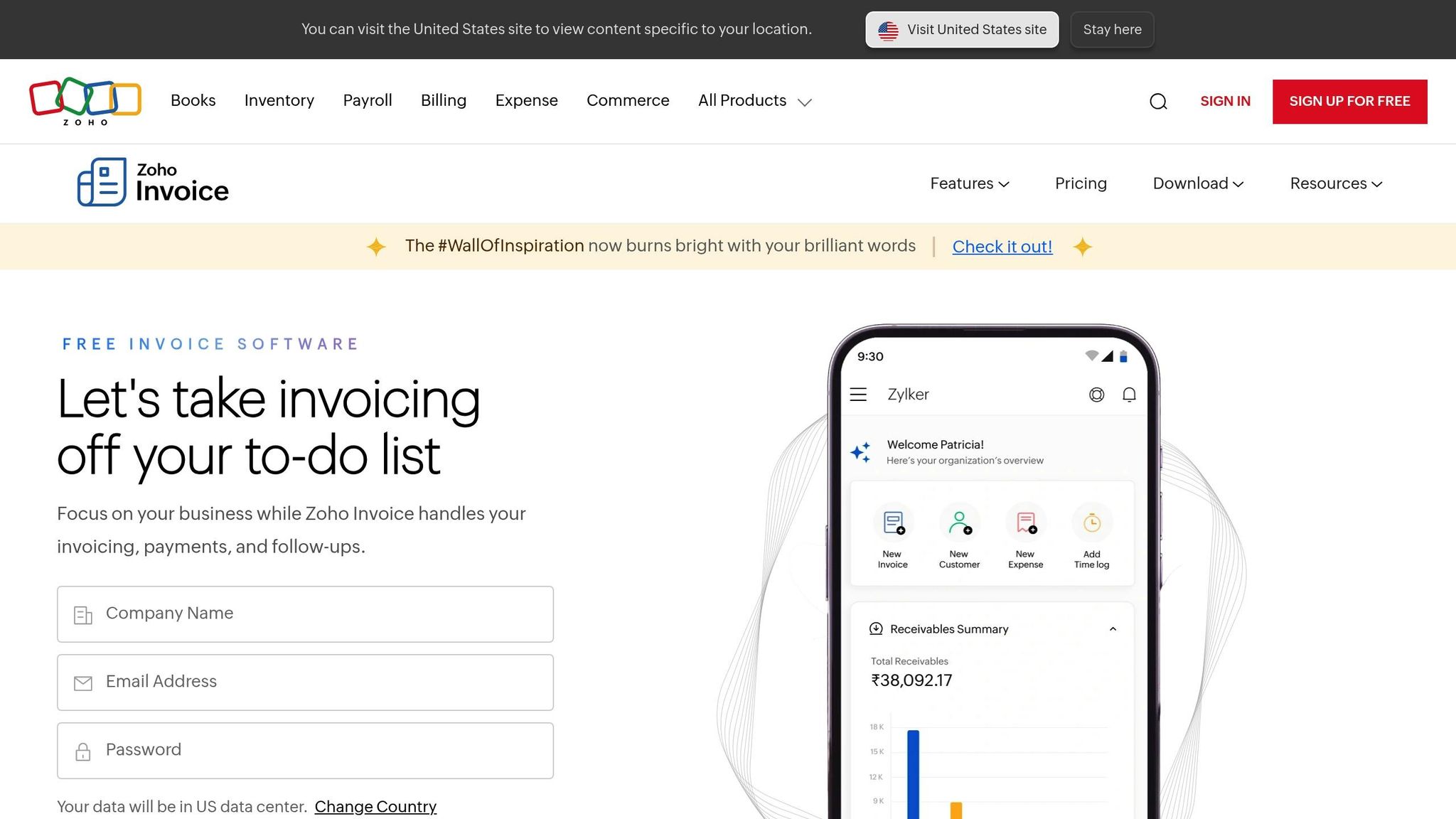The height and width of the screenshot is (819, 1456).
Task: Select the Add Time log icon
Action: coord(1091,523)
